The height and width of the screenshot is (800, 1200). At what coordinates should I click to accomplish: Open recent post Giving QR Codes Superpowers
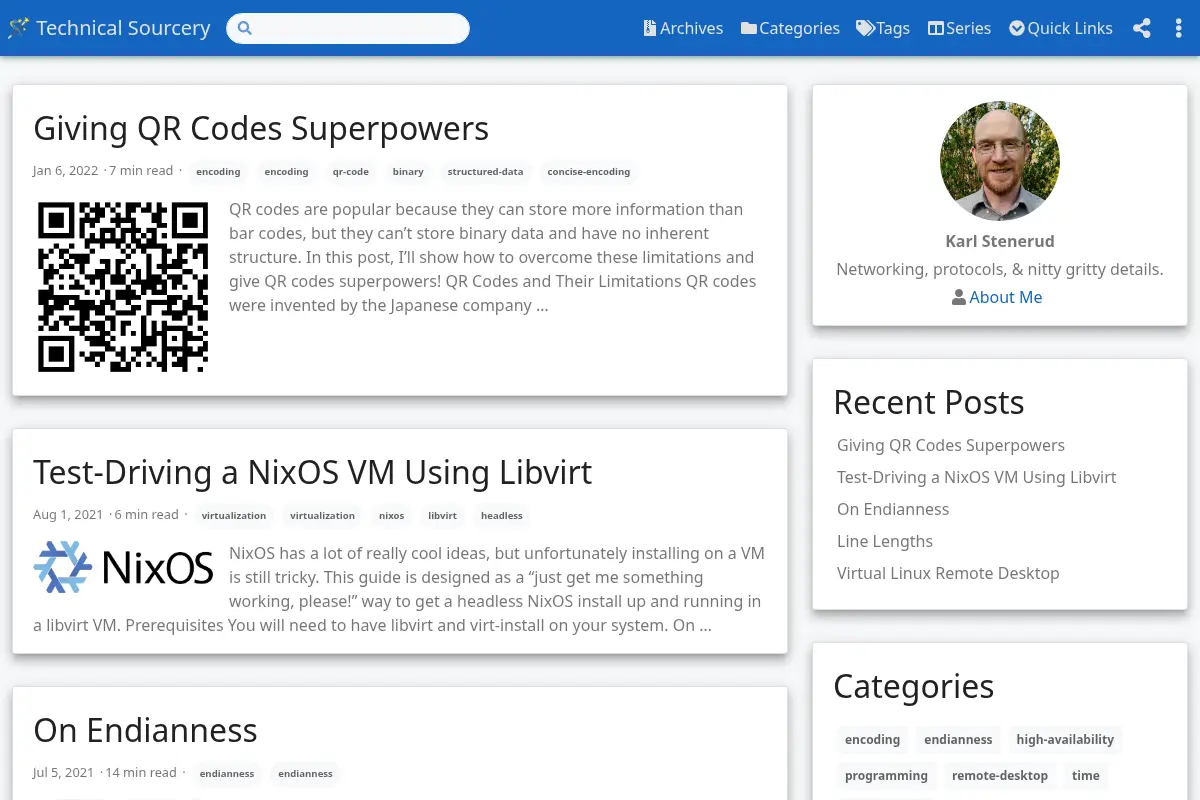(x=951, y=445)
